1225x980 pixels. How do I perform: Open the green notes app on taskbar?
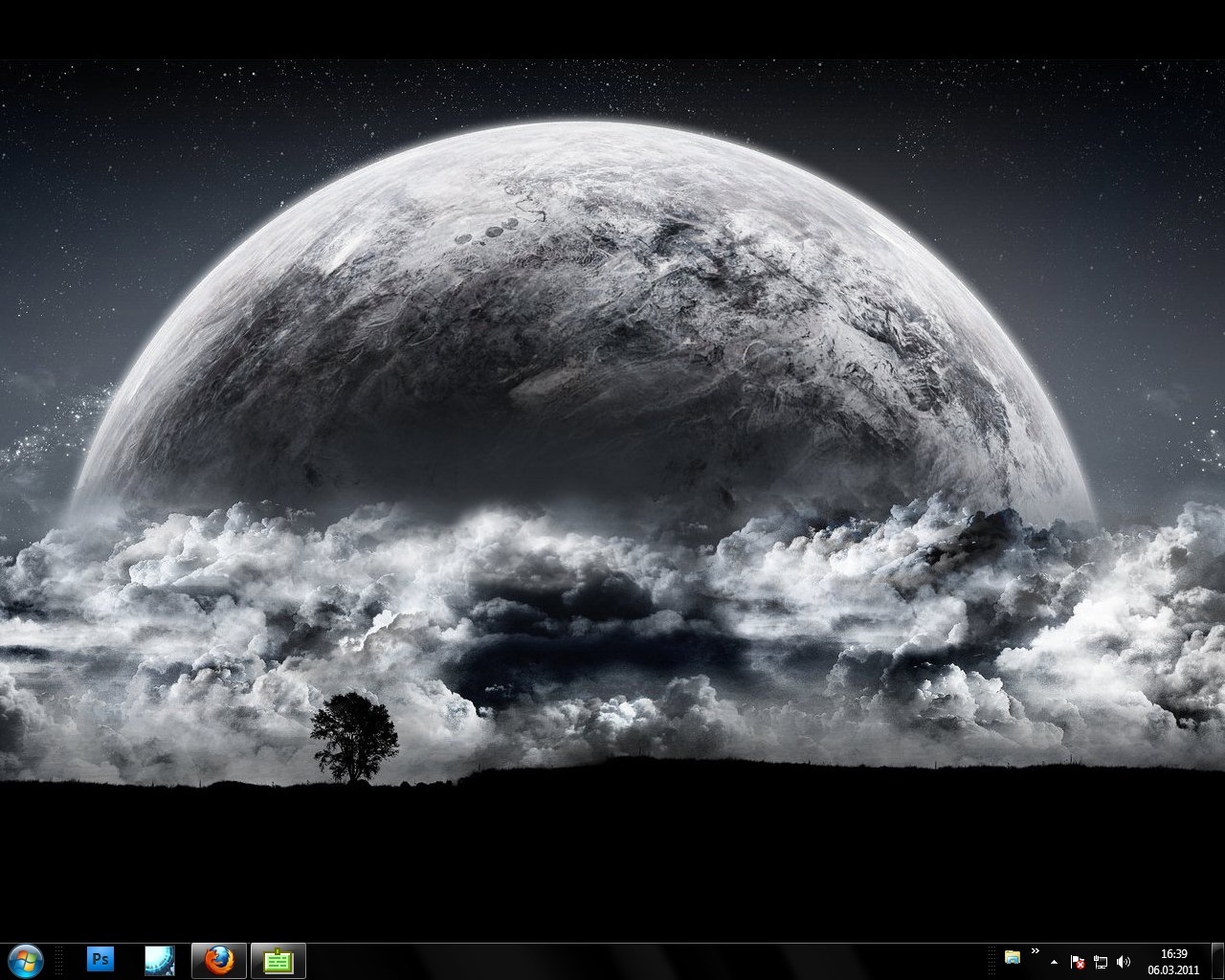click(278, 960)
